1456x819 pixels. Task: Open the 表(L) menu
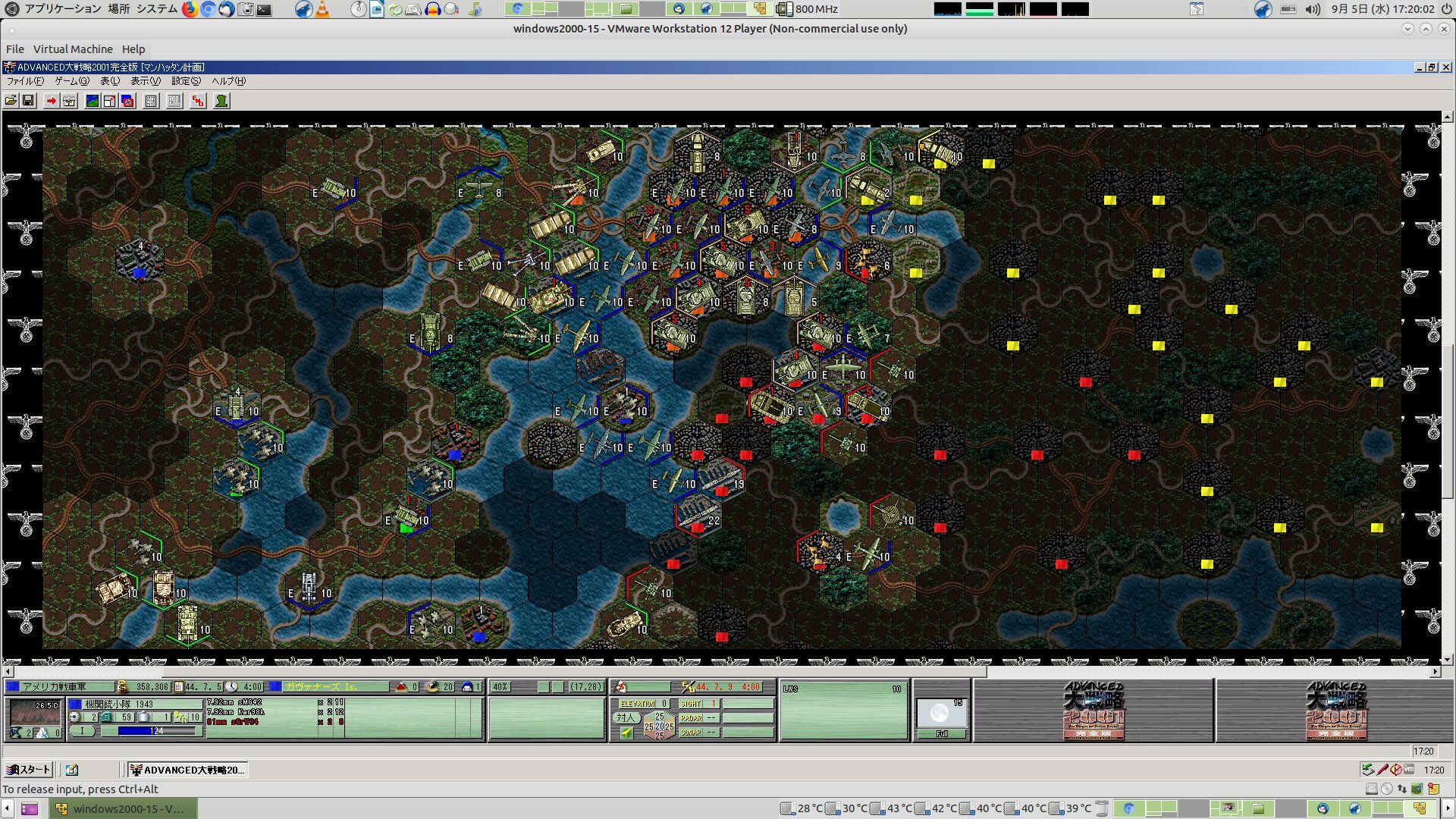click(110, 81)
